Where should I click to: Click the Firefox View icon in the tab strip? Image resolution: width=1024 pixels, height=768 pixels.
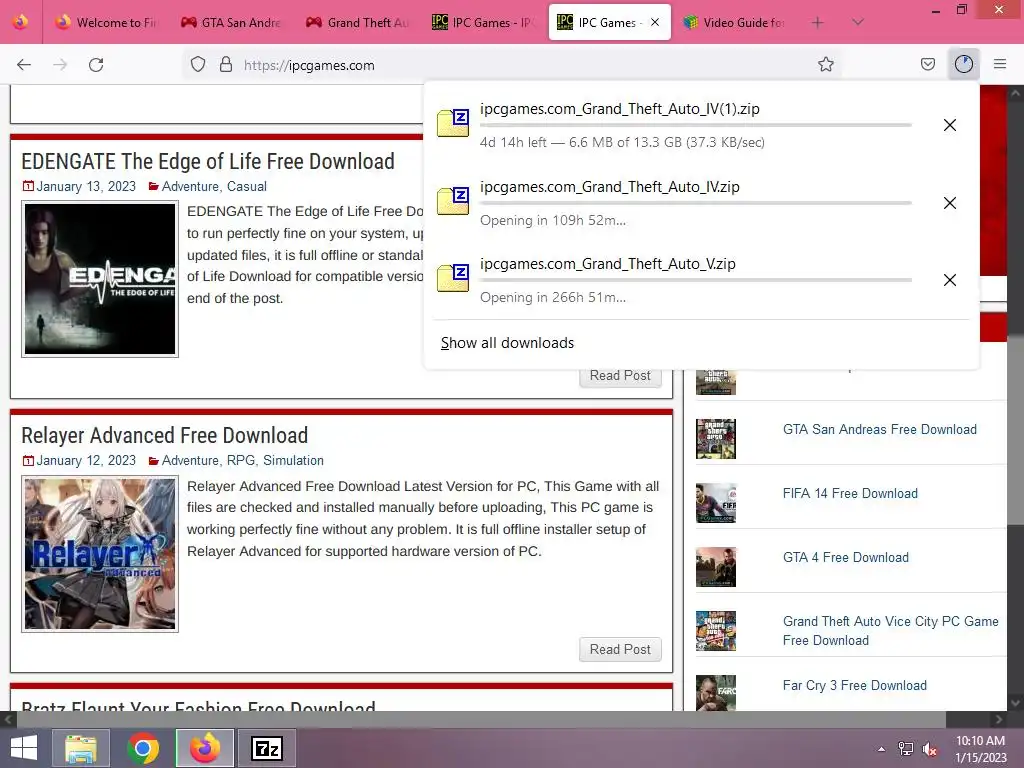tap(20, 22)
